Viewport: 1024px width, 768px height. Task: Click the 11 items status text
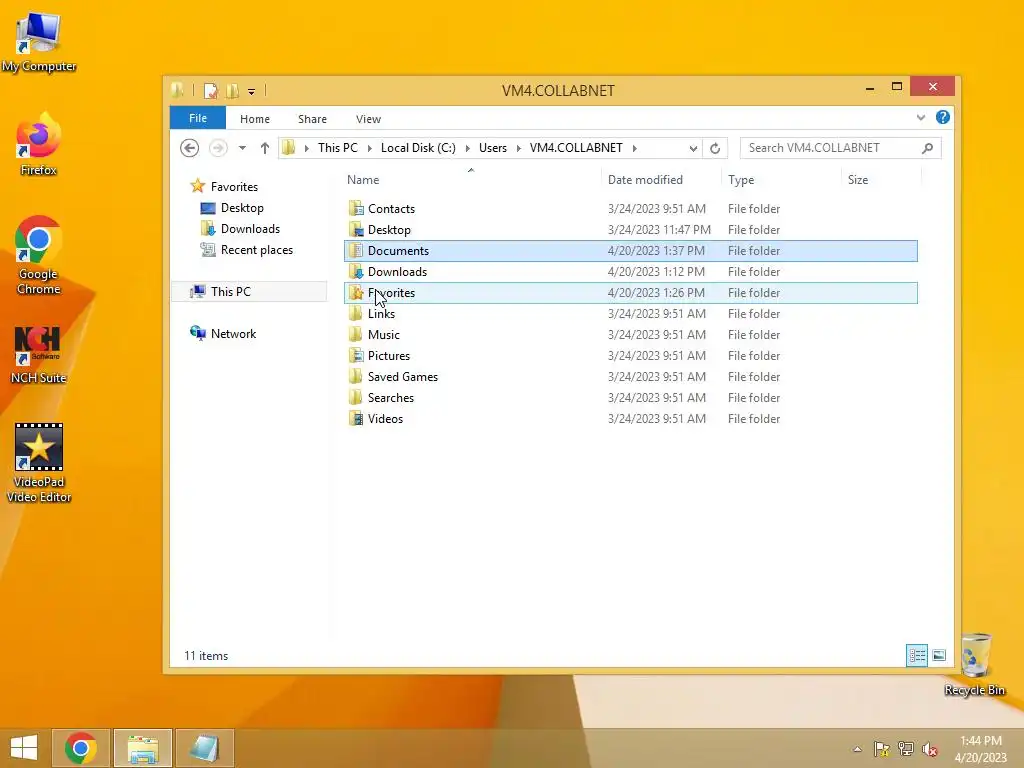[206, 656]
